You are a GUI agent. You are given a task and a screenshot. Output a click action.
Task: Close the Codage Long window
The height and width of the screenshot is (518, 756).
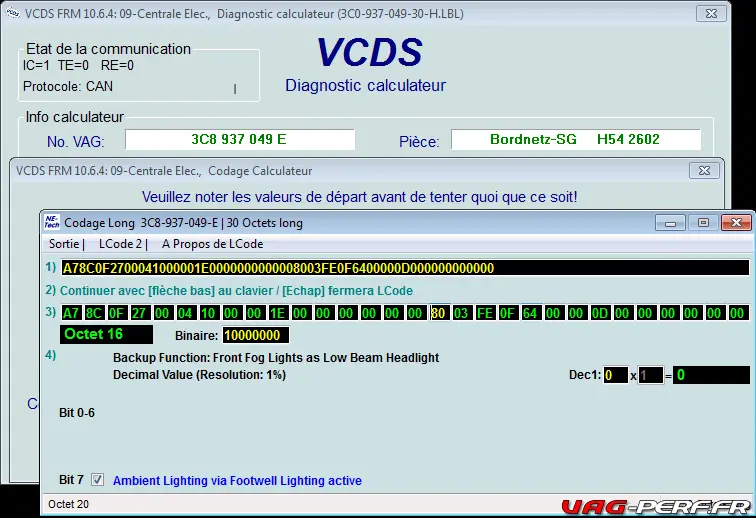736,222
